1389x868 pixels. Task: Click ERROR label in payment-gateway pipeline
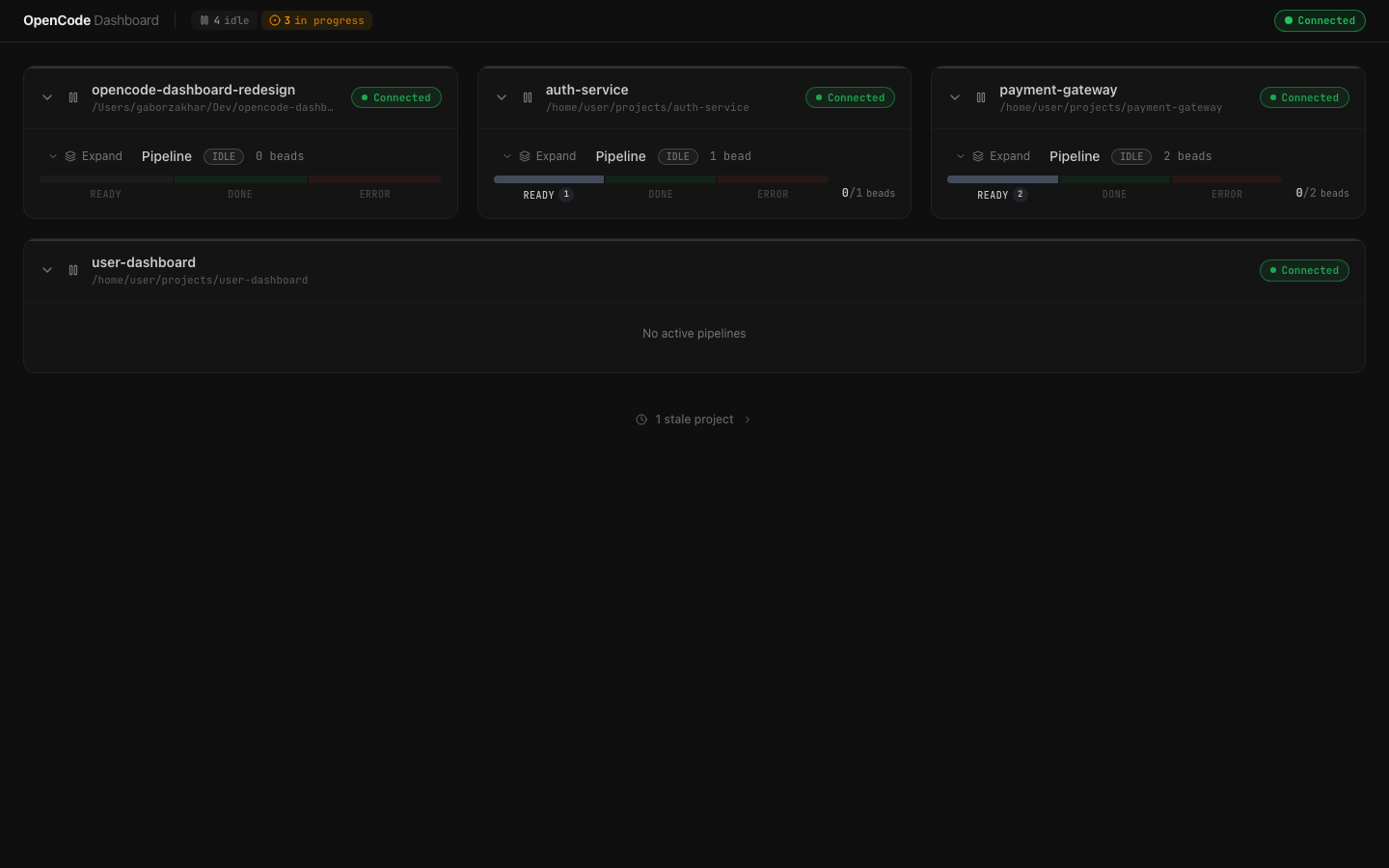(x=1227, y=195)
